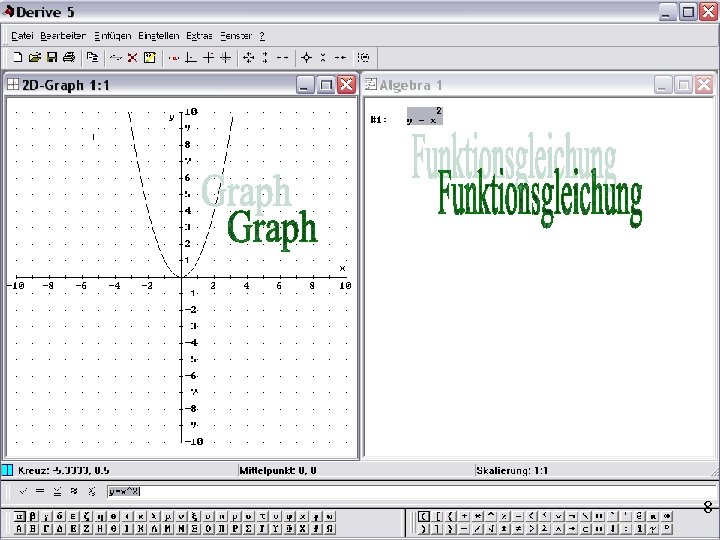Screen dimensions: 720x540
Task: Click the caret power (^) symbol button
Action: coord(491,516)
